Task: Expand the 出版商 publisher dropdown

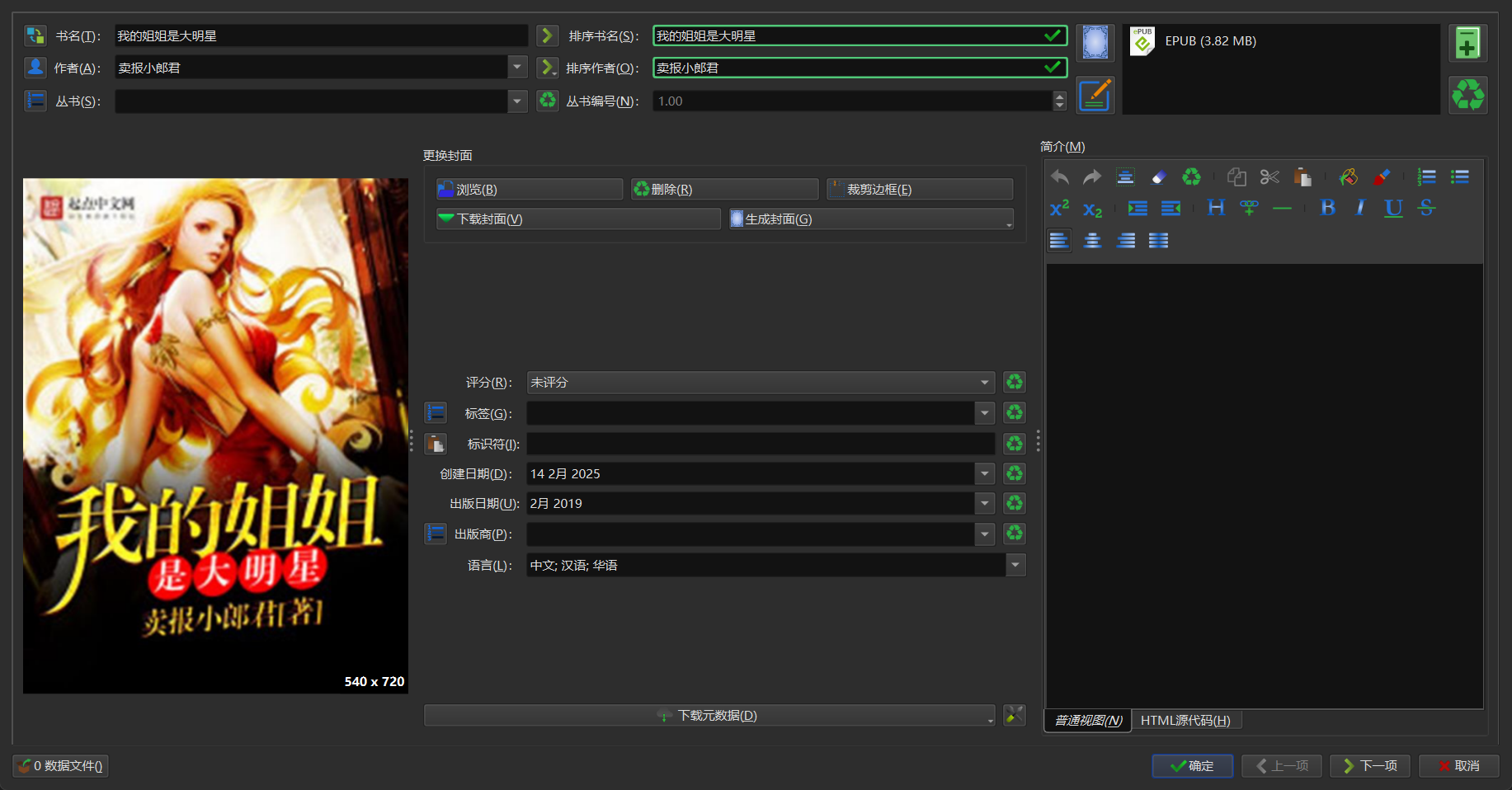Action: tap(985, 534)
